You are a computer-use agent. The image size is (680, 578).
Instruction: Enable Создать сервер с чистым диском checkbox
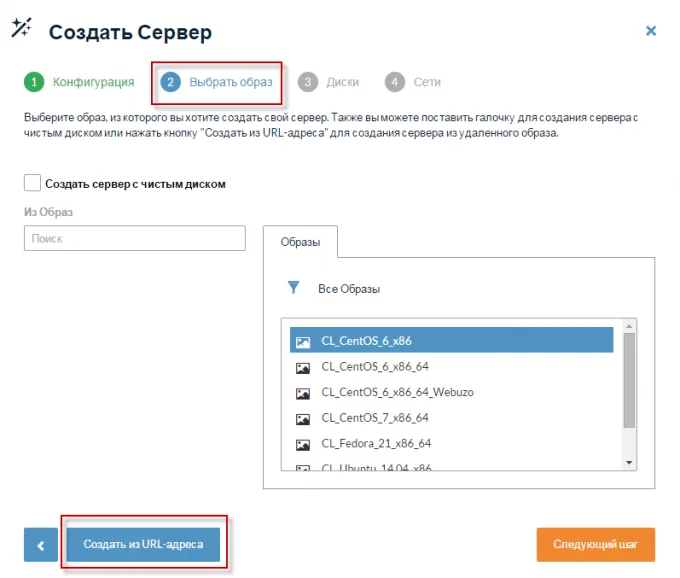click(32, 183)
